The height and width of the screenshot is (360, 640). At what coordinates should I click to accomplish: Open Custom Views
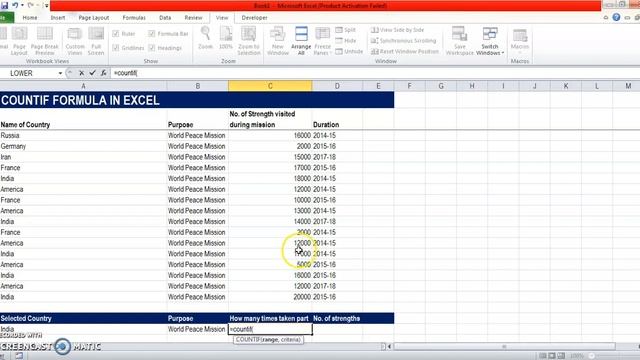(75, 41)
